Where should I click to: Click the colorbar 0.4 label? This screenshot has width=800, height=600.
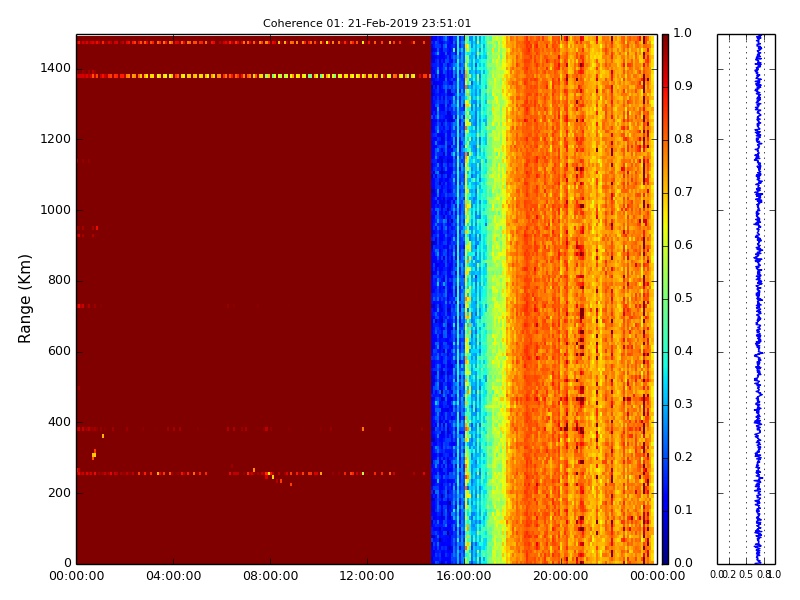pos(683,352)
